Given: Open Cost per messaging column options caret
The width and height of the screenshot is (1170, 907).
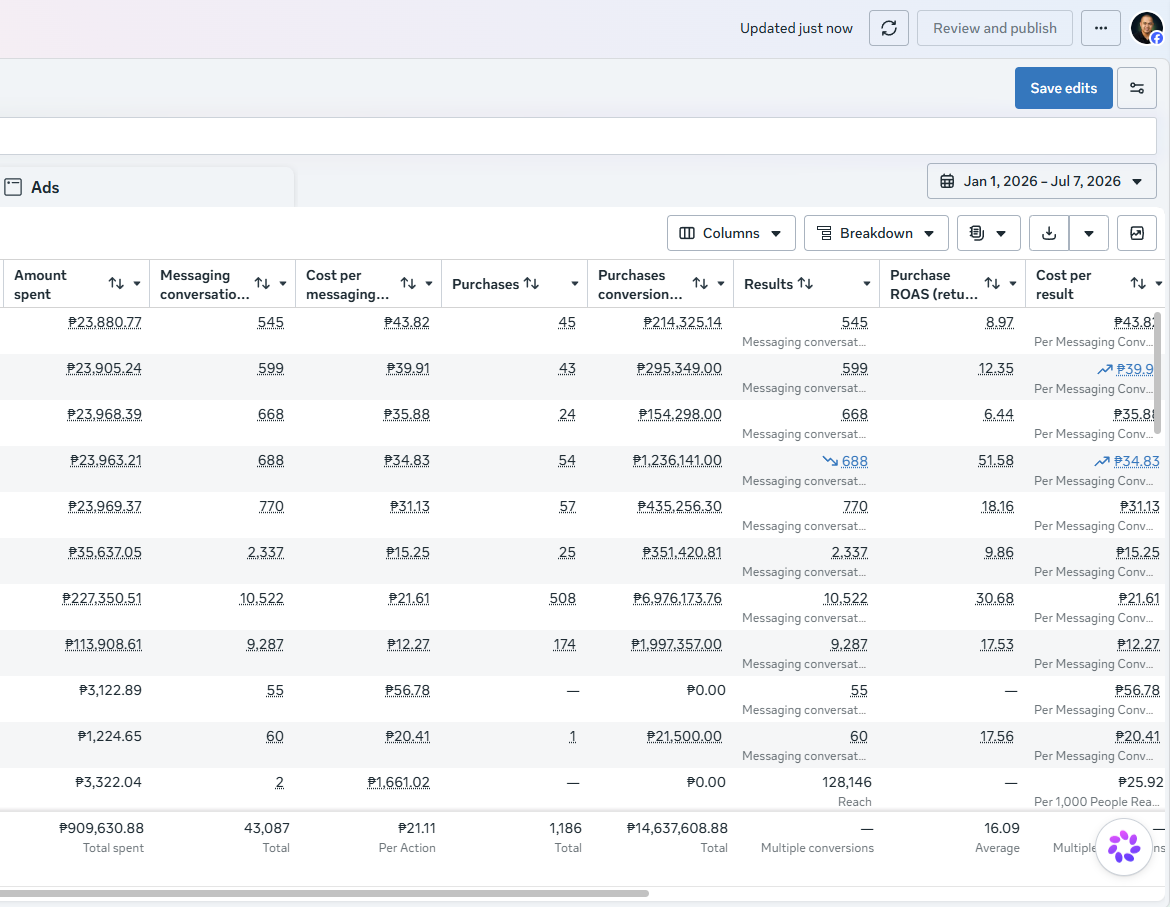Looking at the screenshot, I should click(x=429, y=283).
